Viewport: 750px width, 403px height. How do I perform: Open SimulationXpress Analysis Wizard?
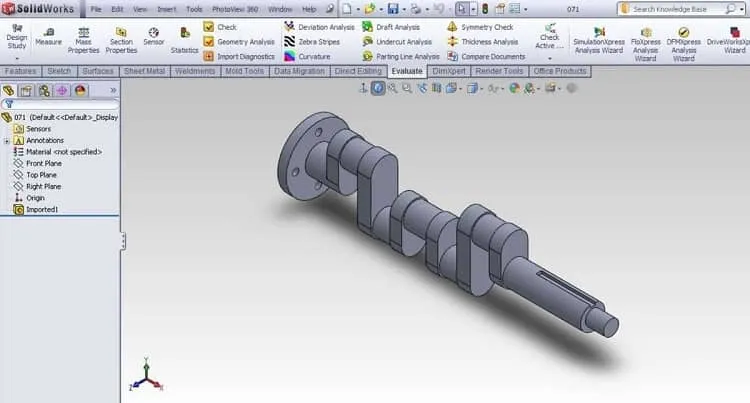click(599, 40)
